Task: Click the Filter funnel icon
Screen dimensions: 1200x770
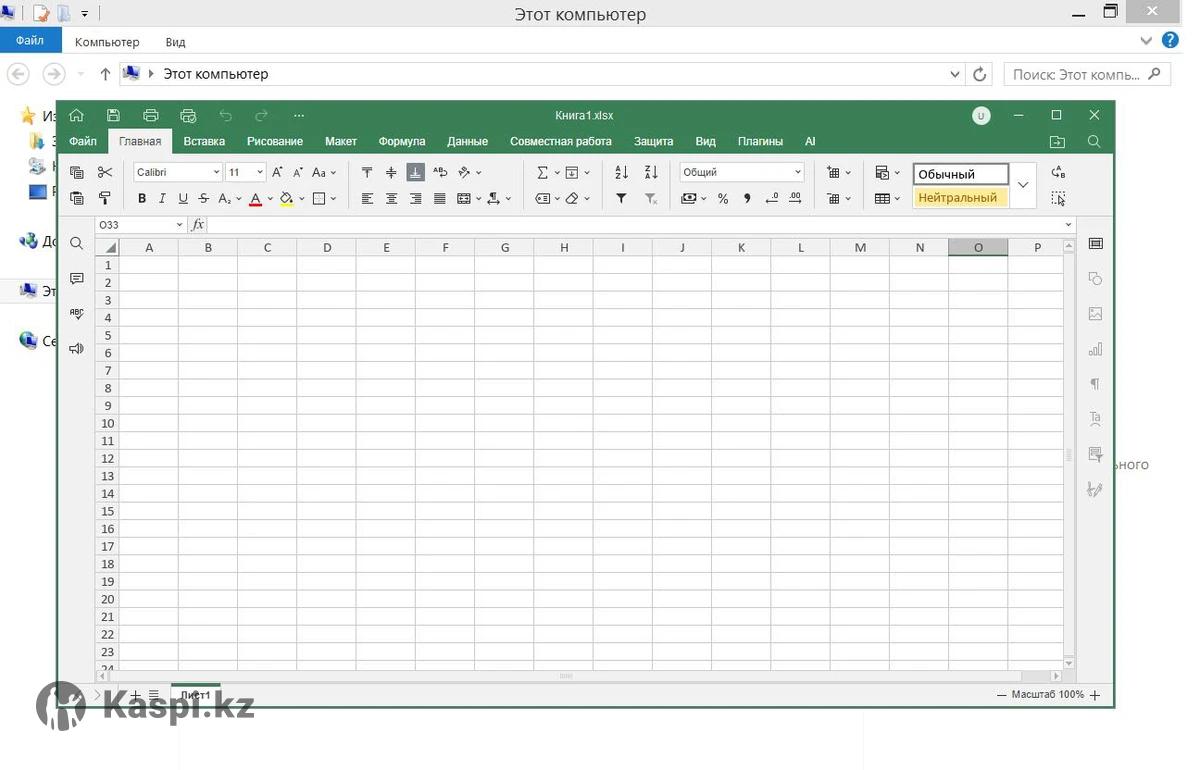Action: tap(621, 198)
